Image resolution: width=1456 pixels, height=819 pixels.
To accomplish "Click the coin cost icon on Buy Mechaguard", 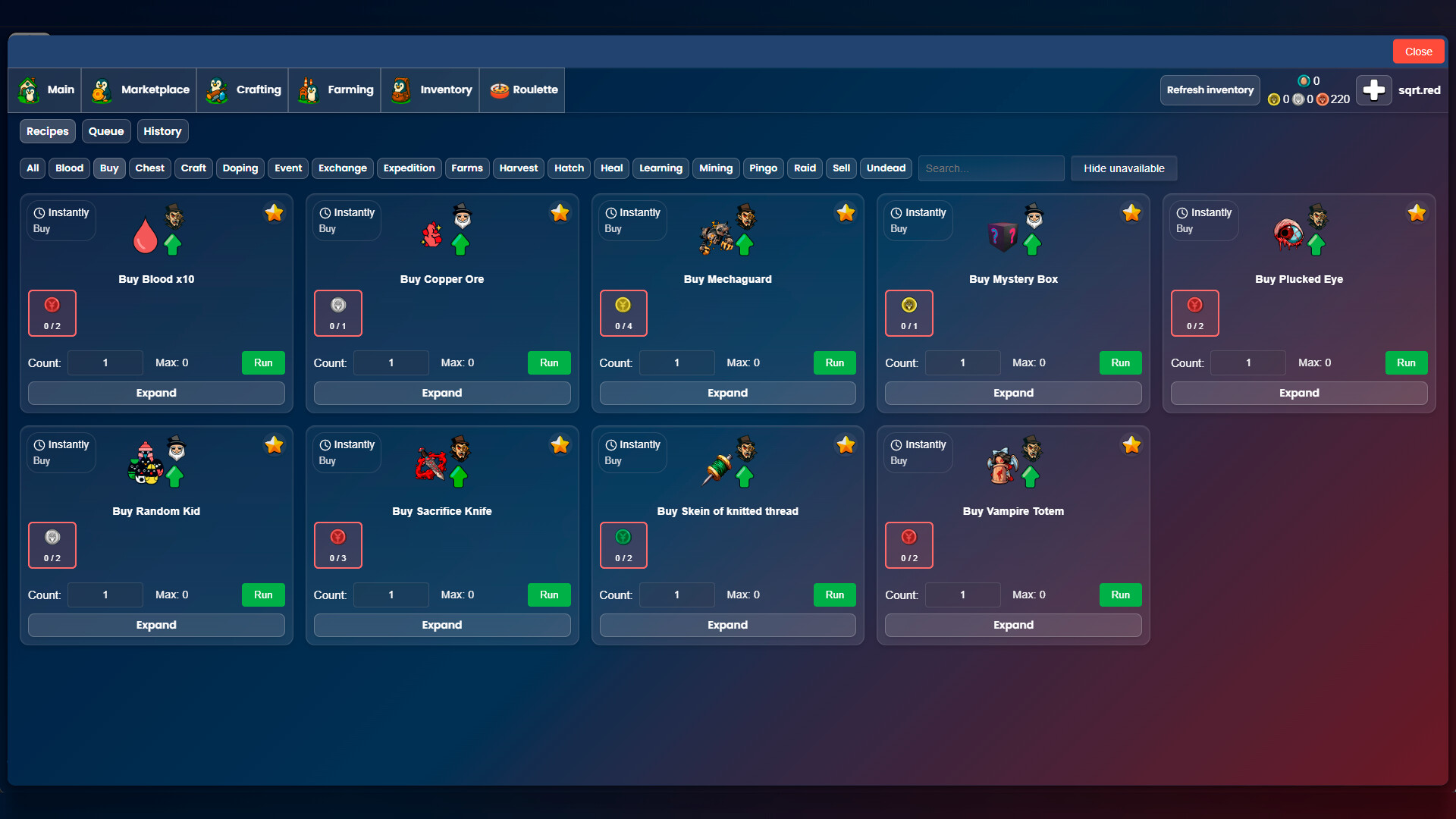I will coord(623,305).
